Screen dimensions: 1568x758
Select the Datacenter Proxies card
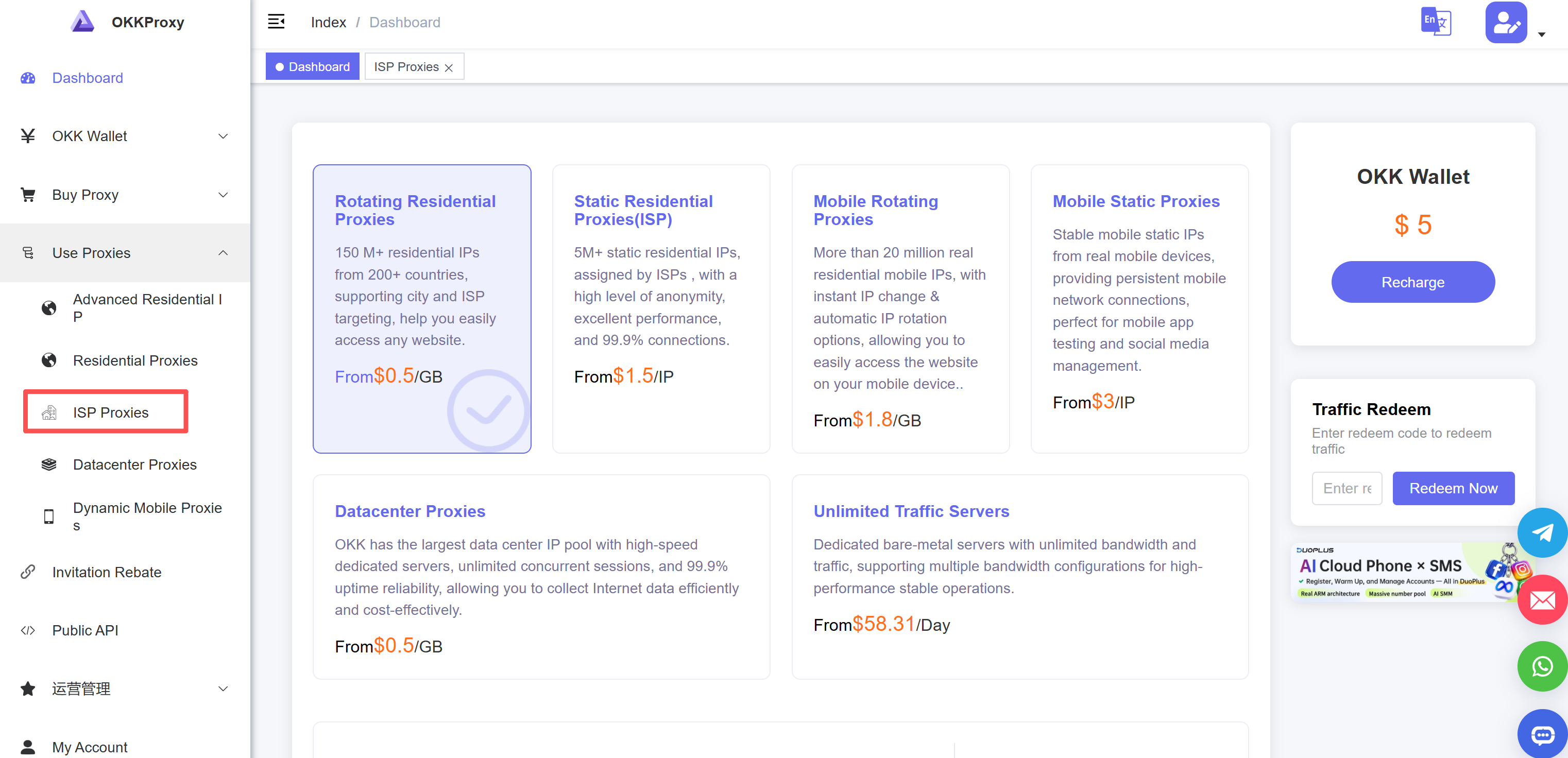541,577
